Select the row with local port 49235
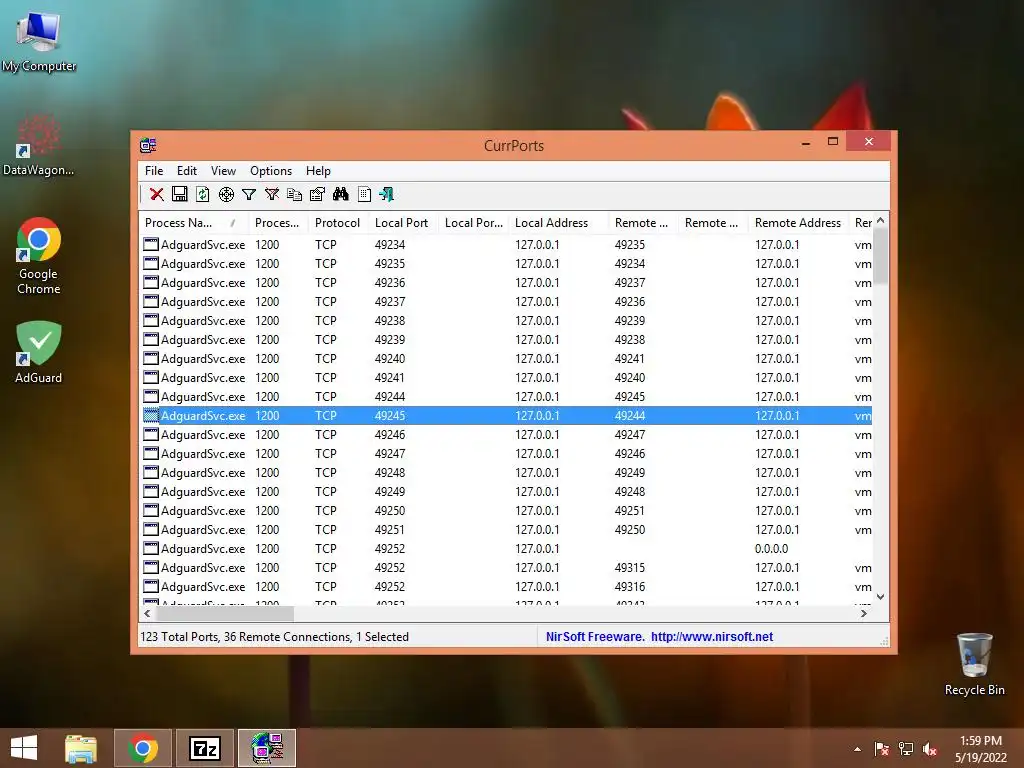Viewport: 1024px width, 768px height. 507,264
